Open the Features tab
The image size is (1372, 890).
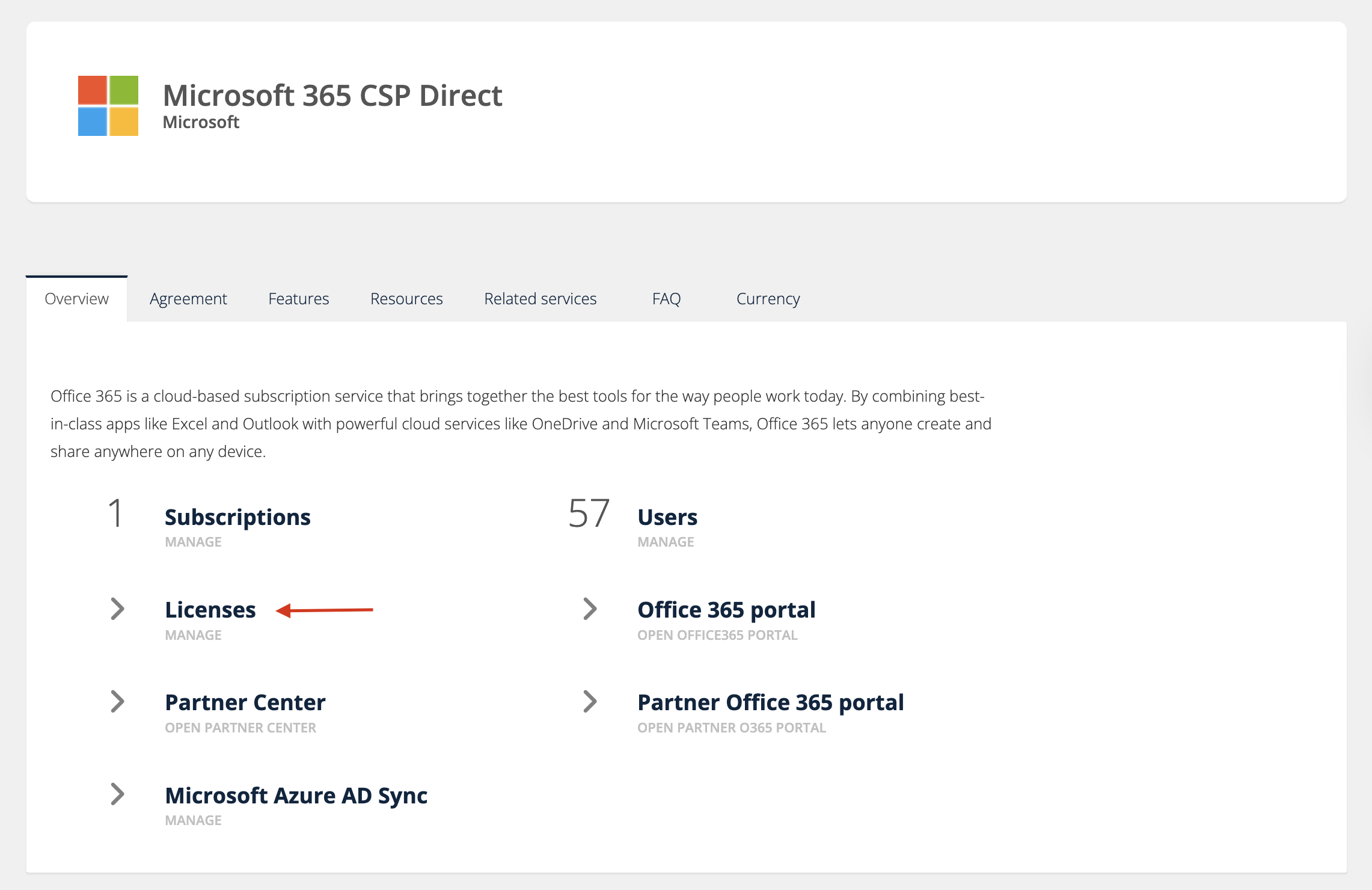299,299
